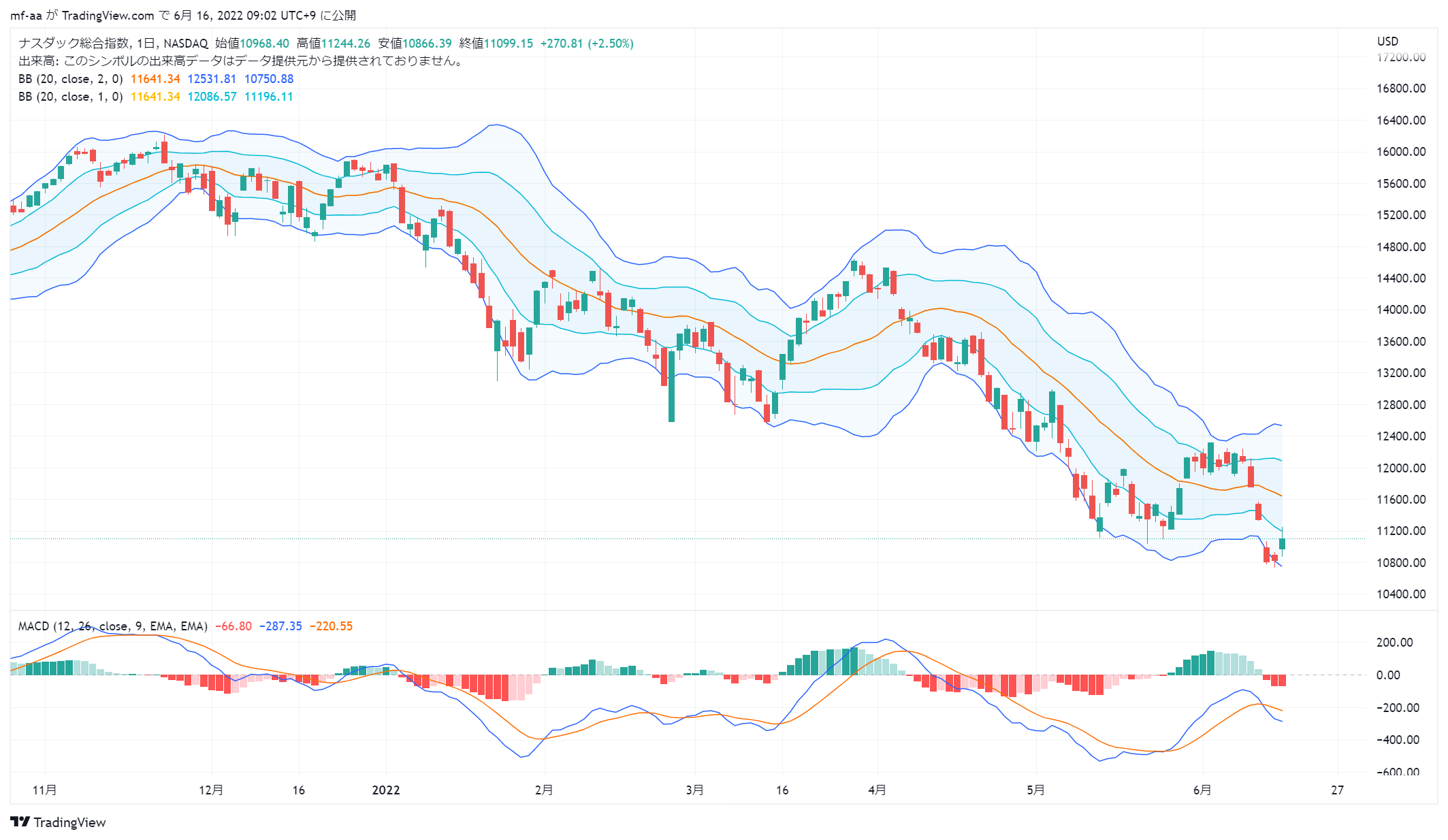The height and width of the screenshot is (840, 1448).
Task: Click the ナスダック総合指数 symbol title
Action: coord(74,43)
